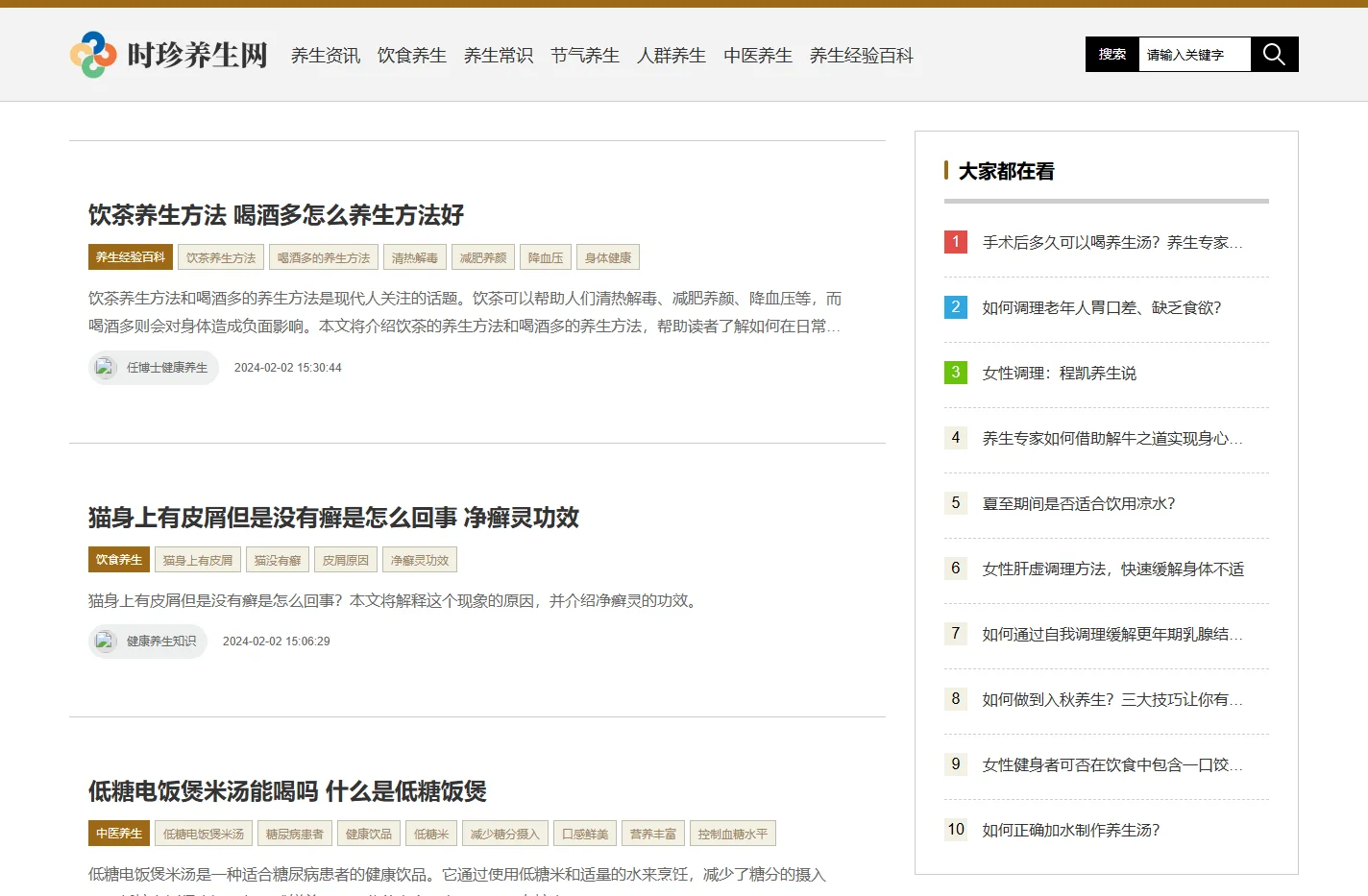
Task: Click the 低糖电饭煲米汤 tag
Action: [204, 834]
